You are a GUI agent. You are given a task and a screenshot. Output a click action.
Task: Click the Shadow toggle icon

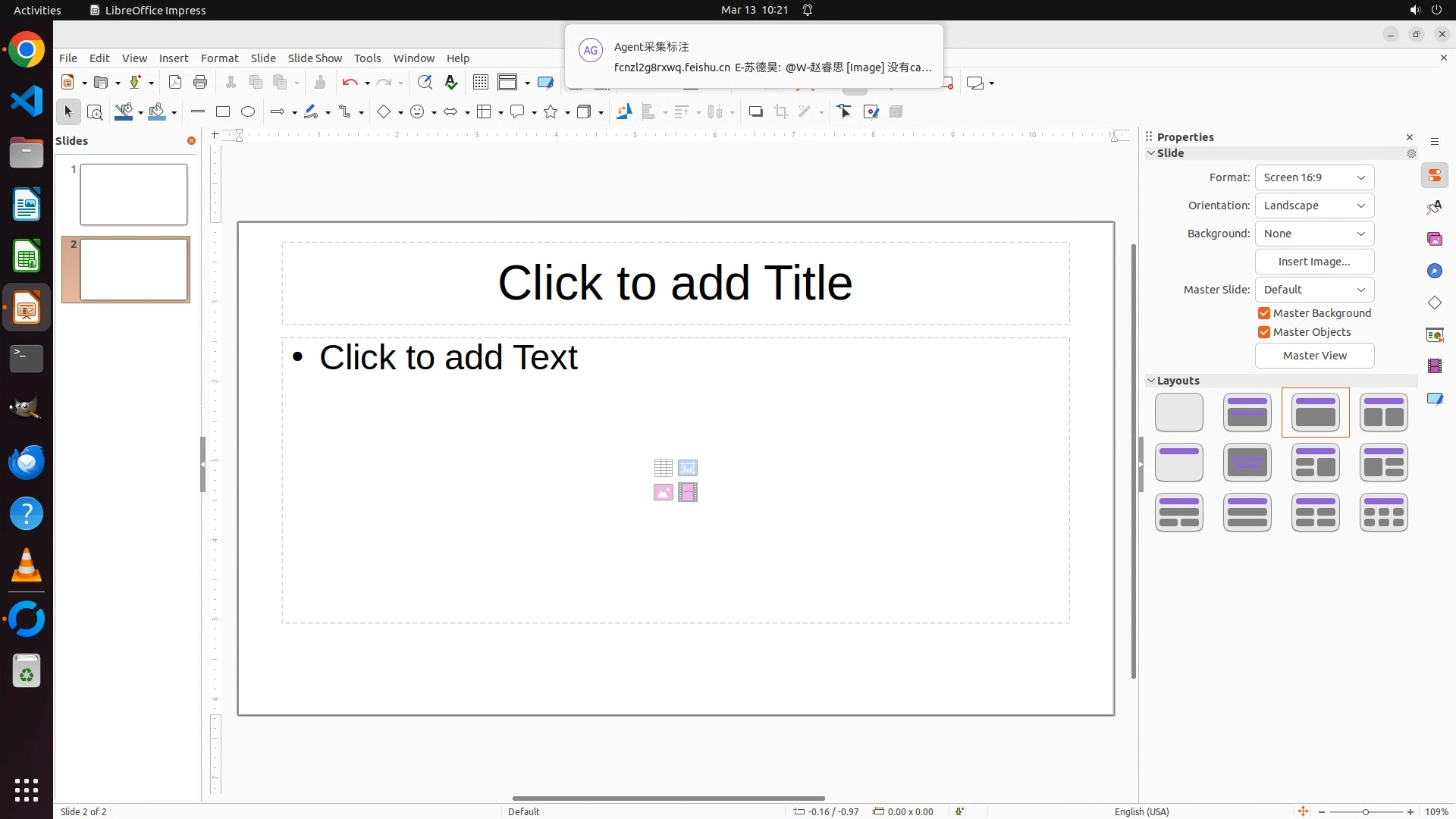755,112
